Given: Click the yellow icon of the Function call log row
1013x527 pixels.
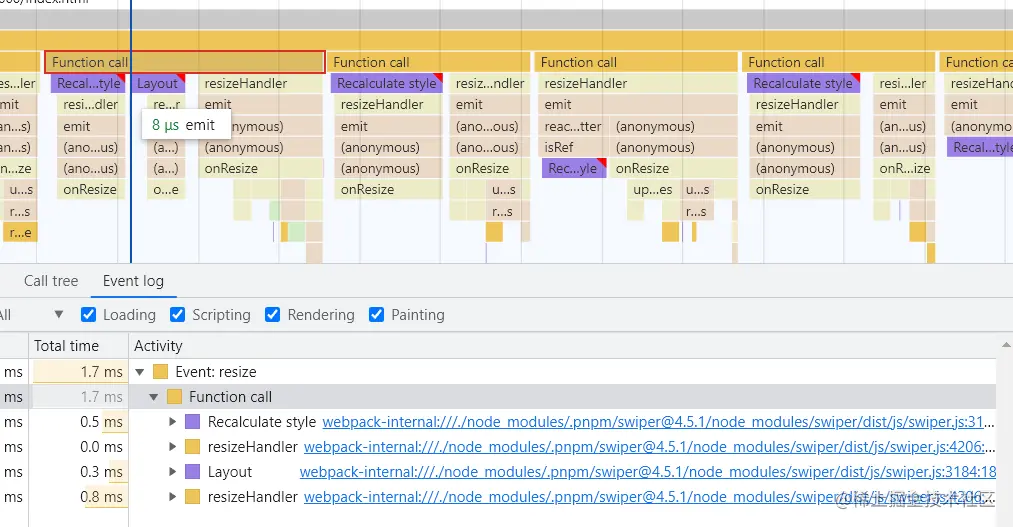Looking at the screenshot, I should (x=174, y=397).
